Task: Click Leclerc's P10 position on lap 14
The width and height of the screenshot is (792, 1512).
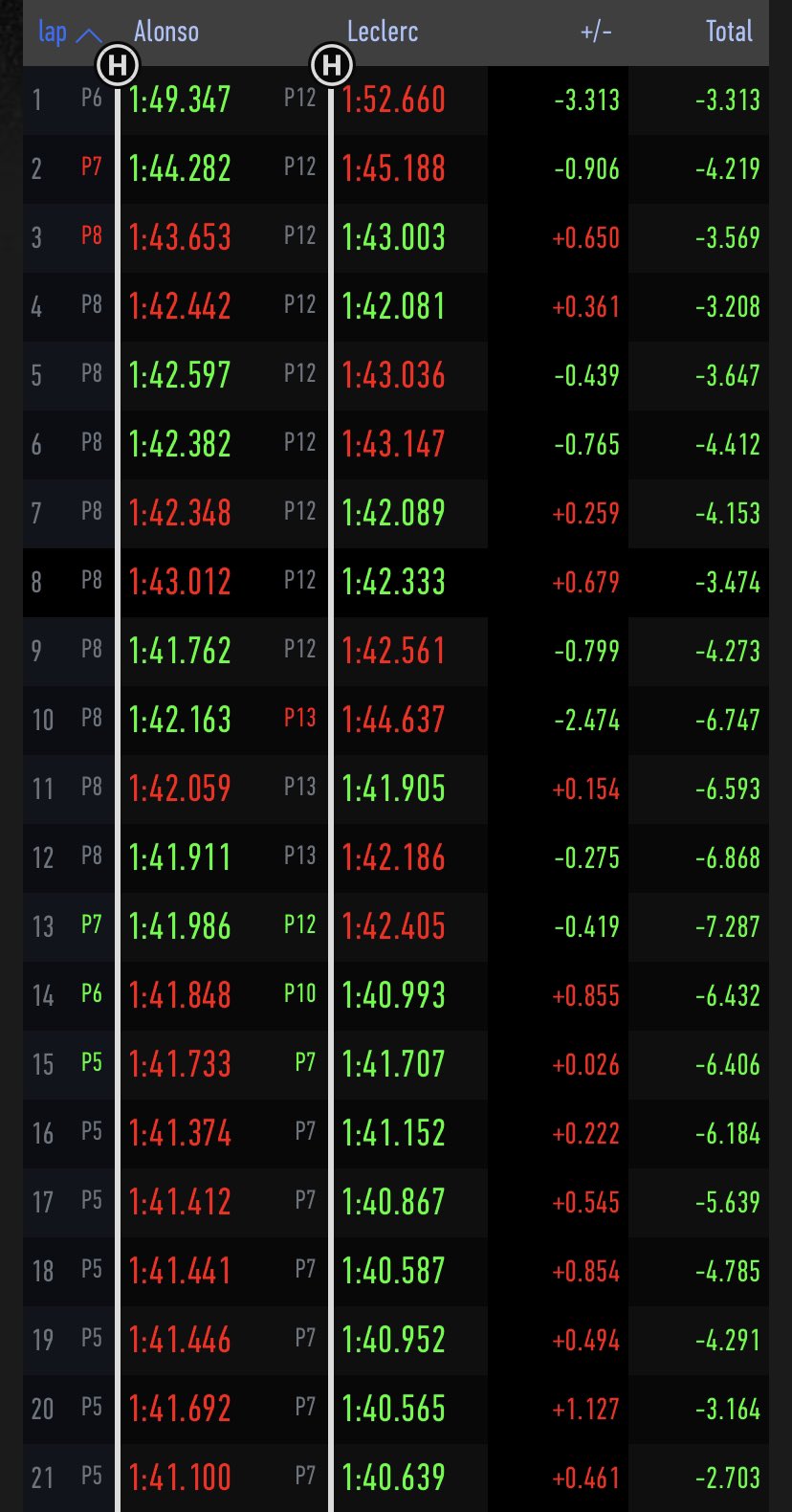Action: click(300, 994)
